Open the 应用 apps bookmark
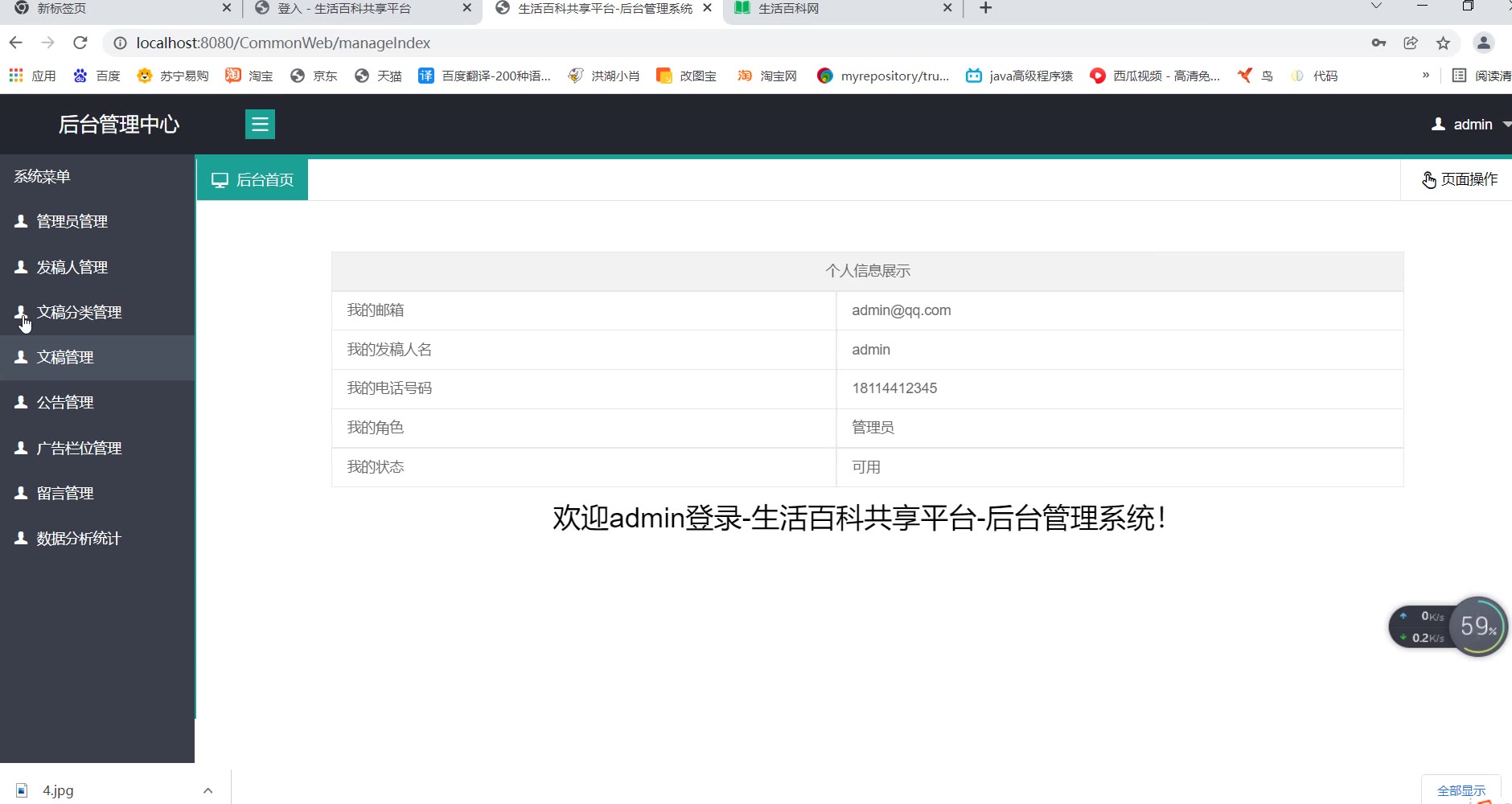This screenshot has height=804, width=1512. [x=33, y=76]
